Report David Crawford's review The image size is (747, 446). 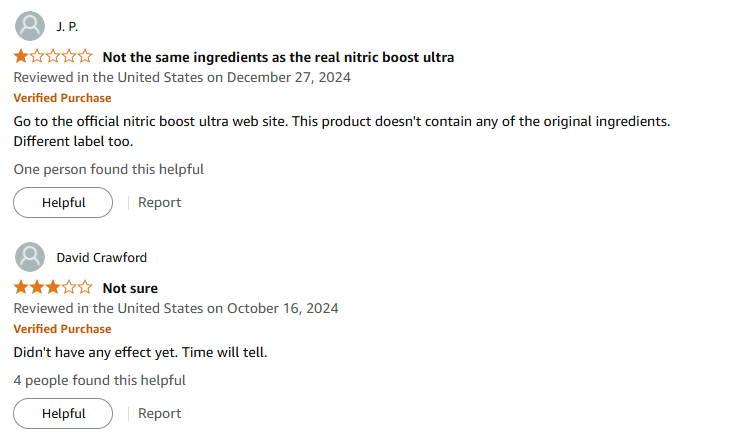coord(160,413)
